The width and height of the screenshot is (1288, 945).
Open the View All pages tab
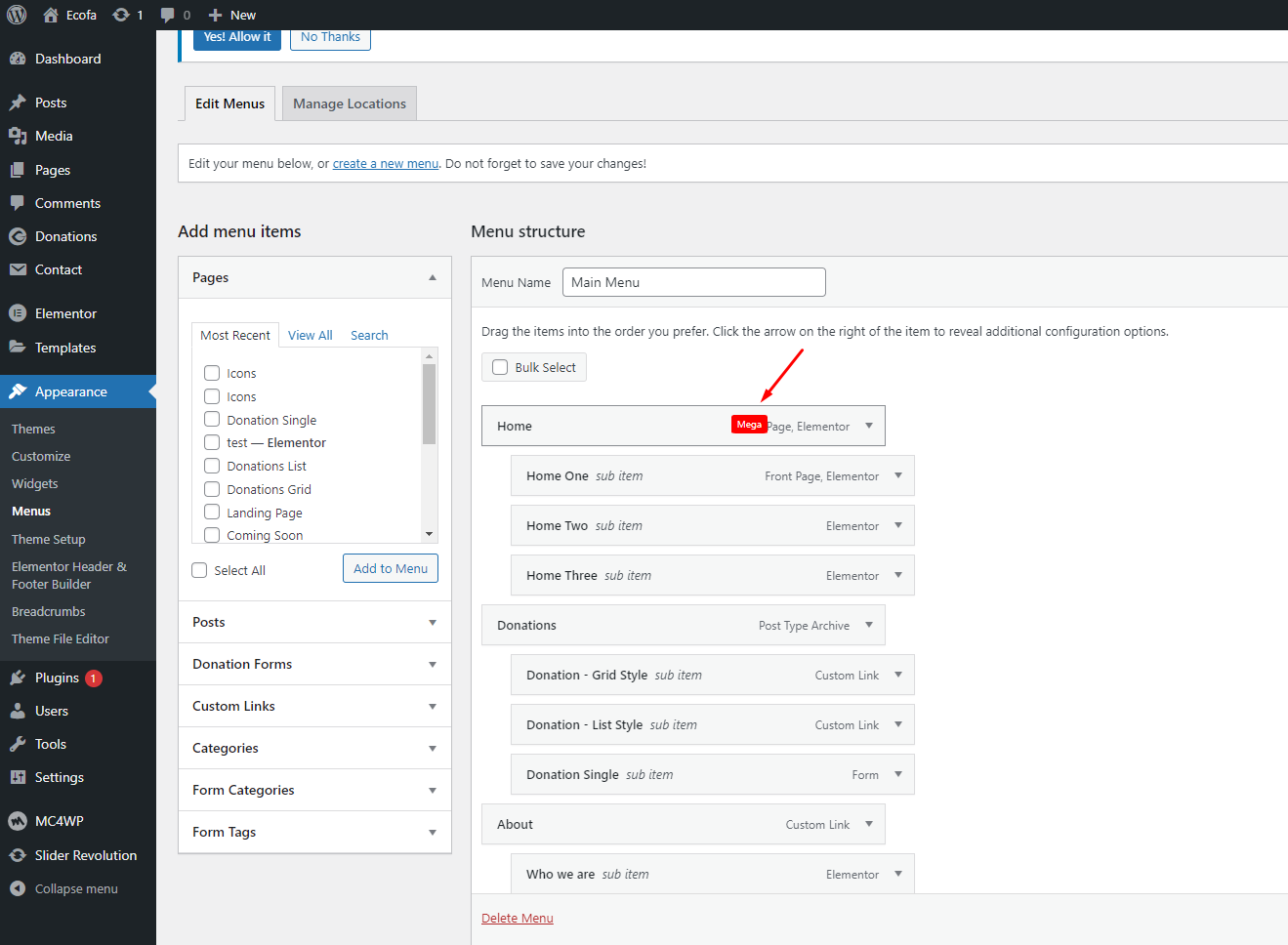[310, 335]
